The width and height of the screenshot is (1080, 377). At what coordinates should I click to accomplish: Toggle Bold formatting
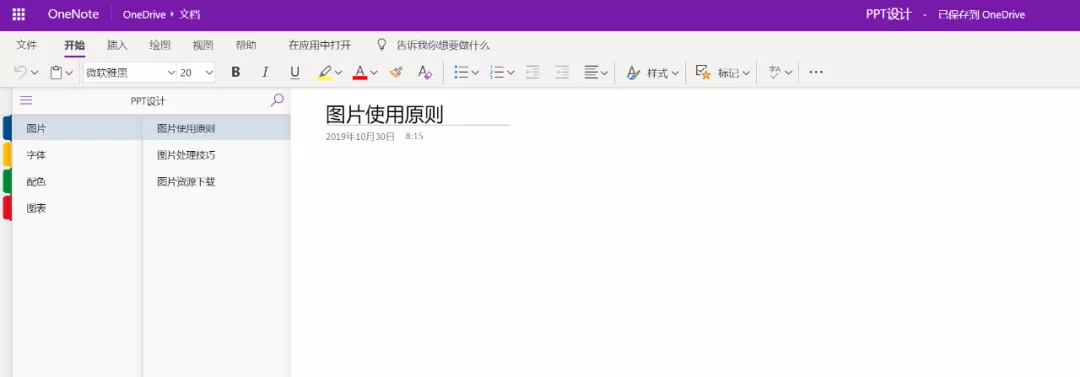click(x=236, y=72)
